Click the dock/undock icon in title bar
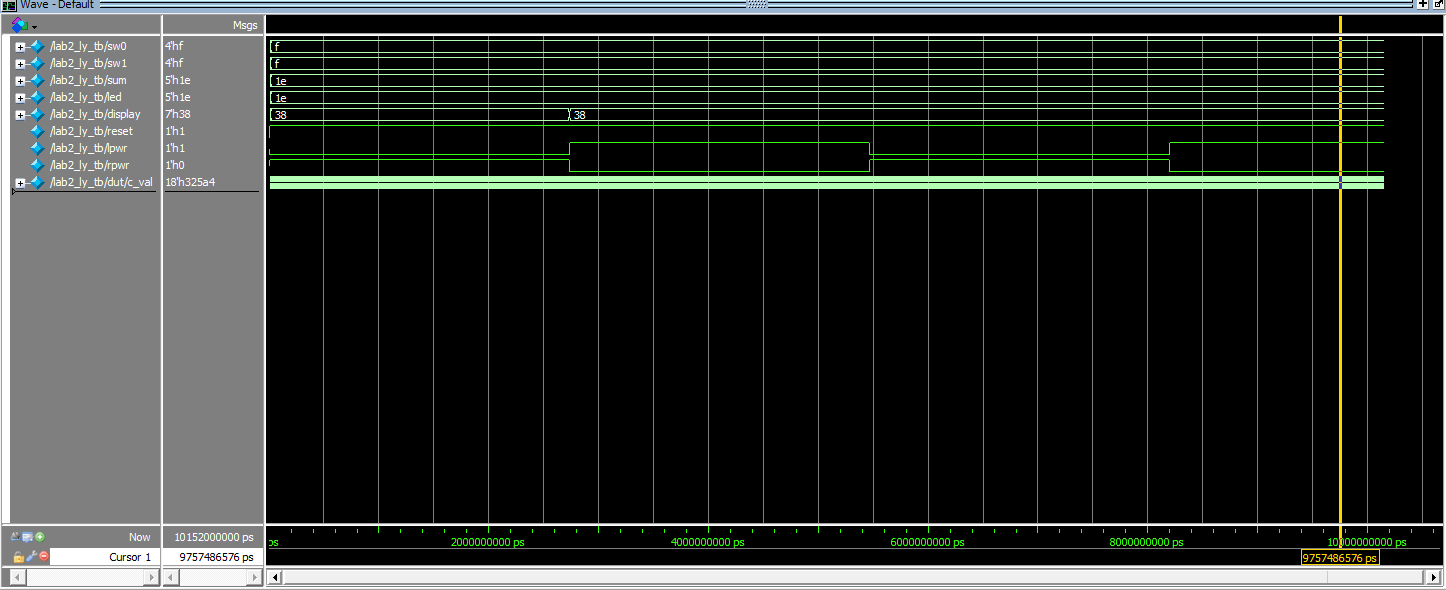 1437,5
